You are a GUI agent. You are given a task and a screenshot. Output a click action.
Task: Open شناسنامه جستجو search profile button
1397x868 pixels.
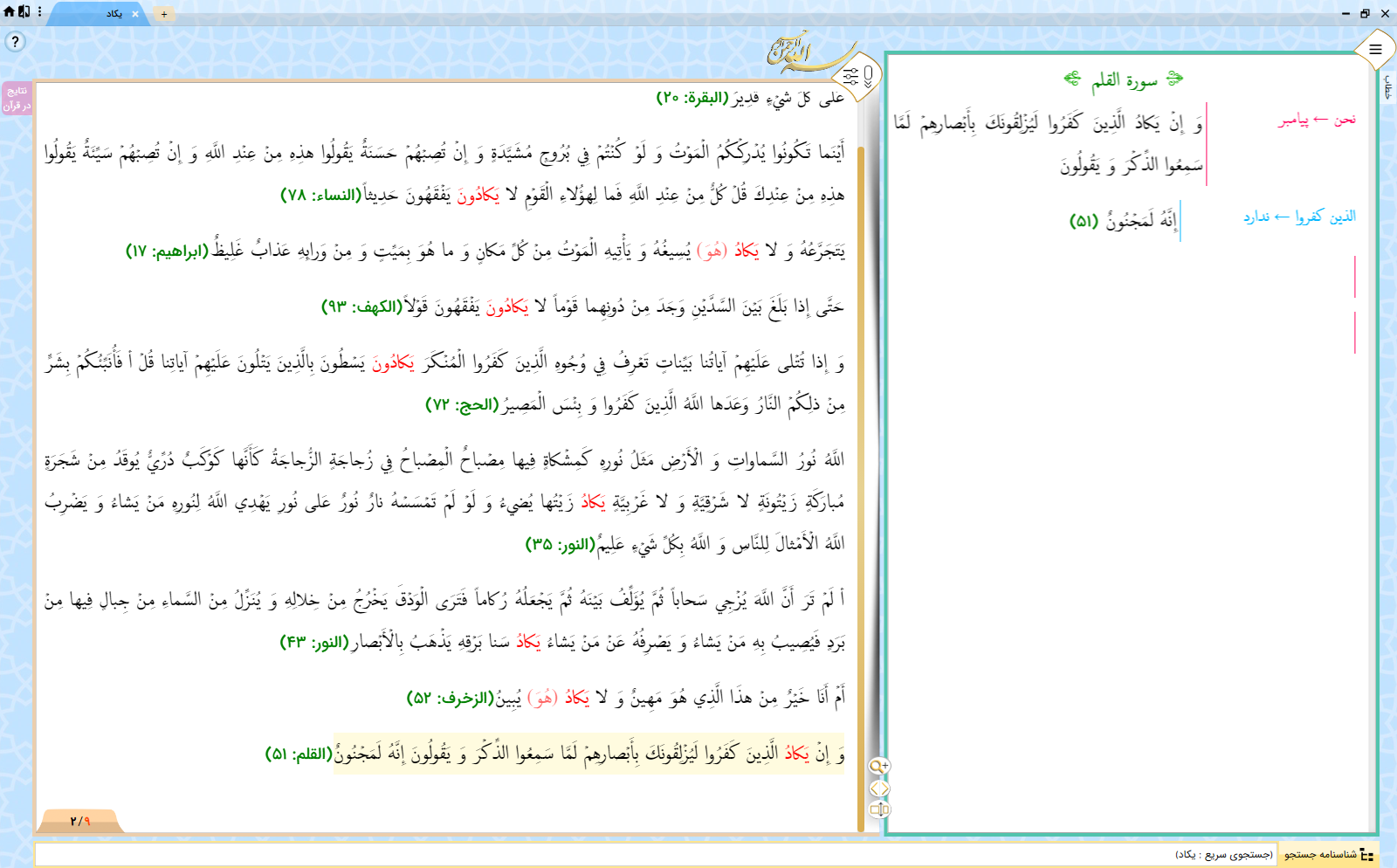pos(1328,855)
